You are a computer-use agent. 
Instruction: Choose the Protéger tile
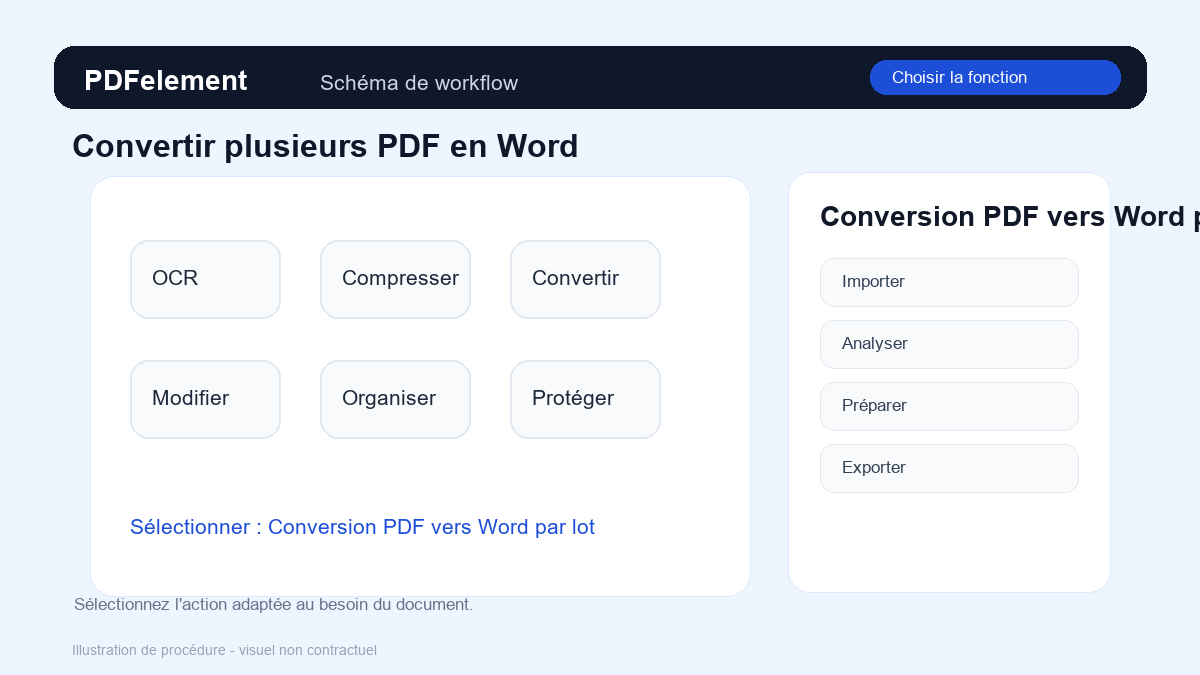pos(585,399)
